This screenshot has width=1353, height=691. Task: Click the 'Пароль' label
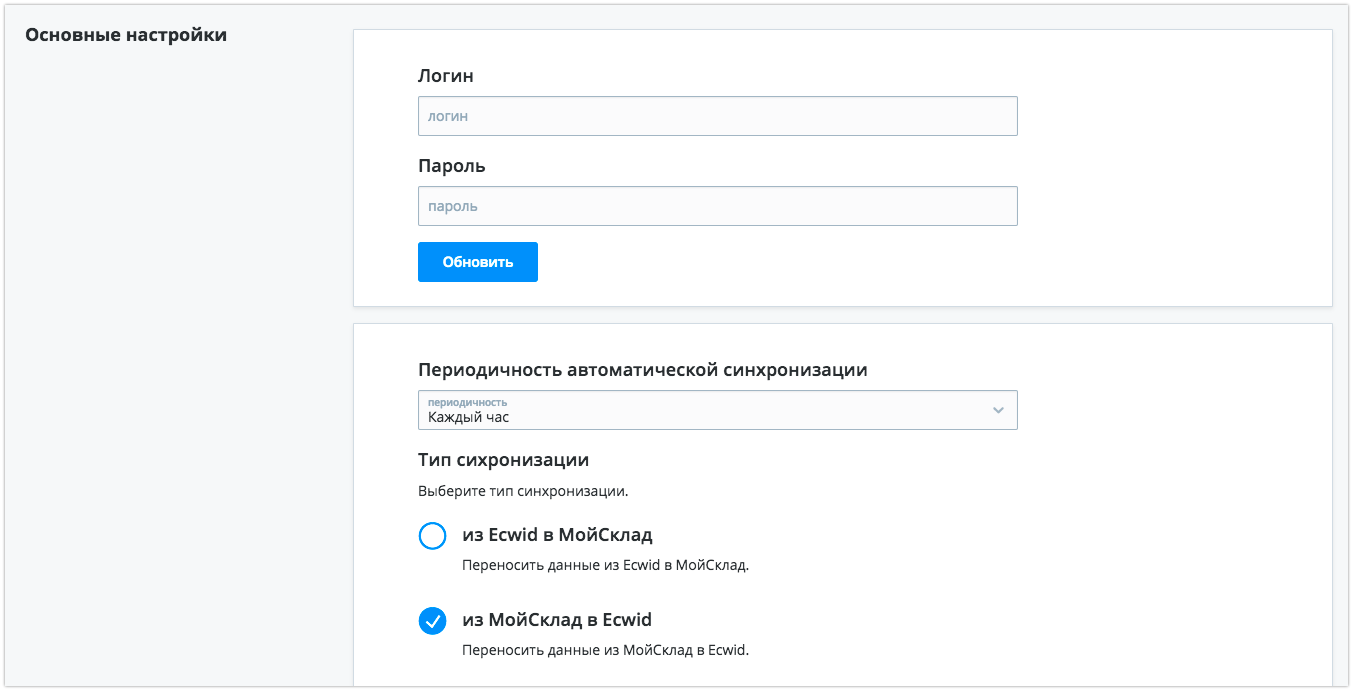(452, 166)
